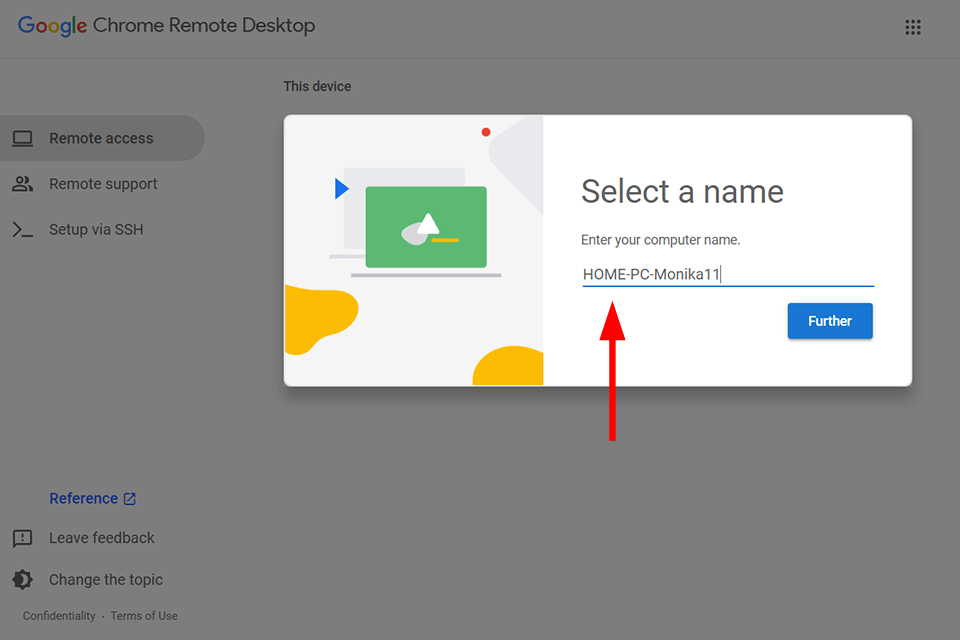Open the Remote support section
This screenshot has height=640, width=960.
pyautogui.click(x=102, y=184)
